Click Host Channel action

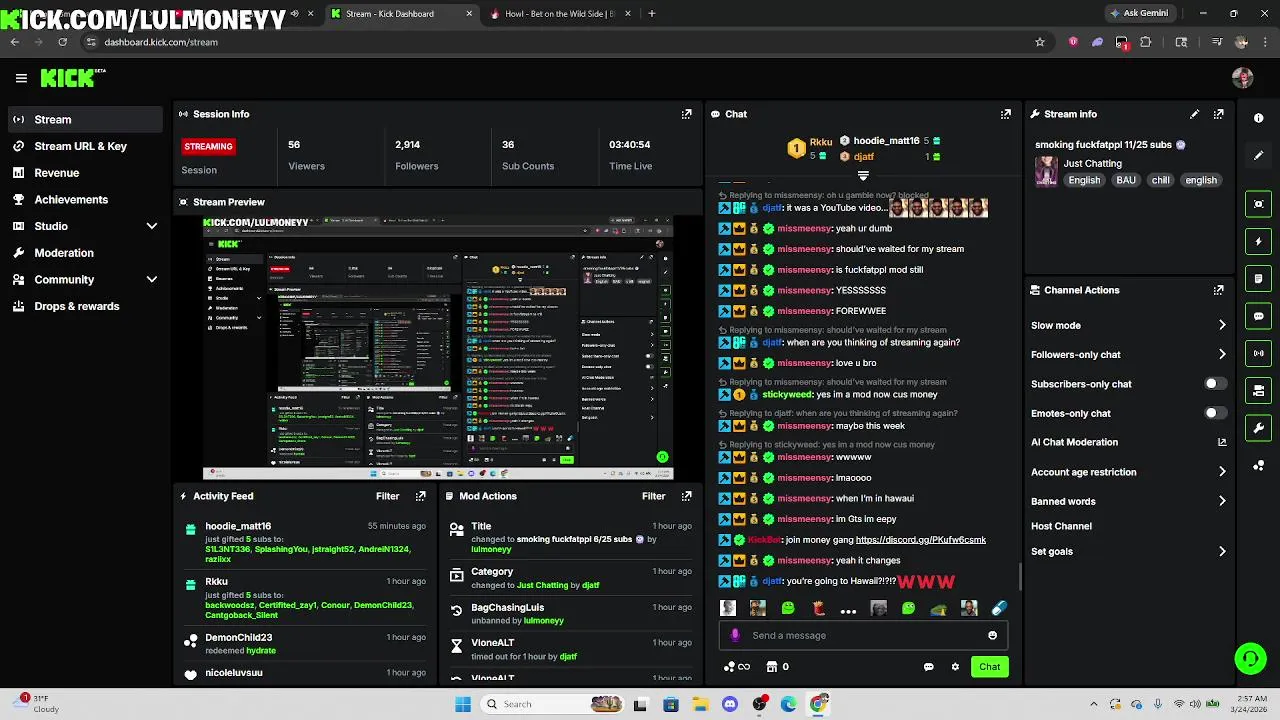pyautogui.click(x=1061, y=526)
